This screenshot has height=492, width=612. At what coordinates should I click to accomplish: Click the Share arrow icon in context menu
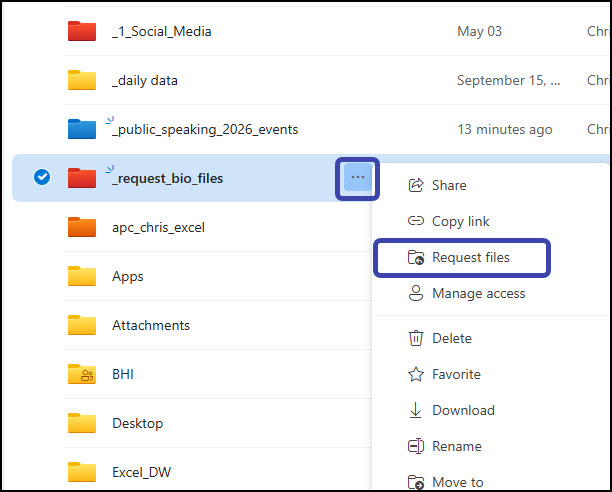pyautogui.click(x=416, y=185)
